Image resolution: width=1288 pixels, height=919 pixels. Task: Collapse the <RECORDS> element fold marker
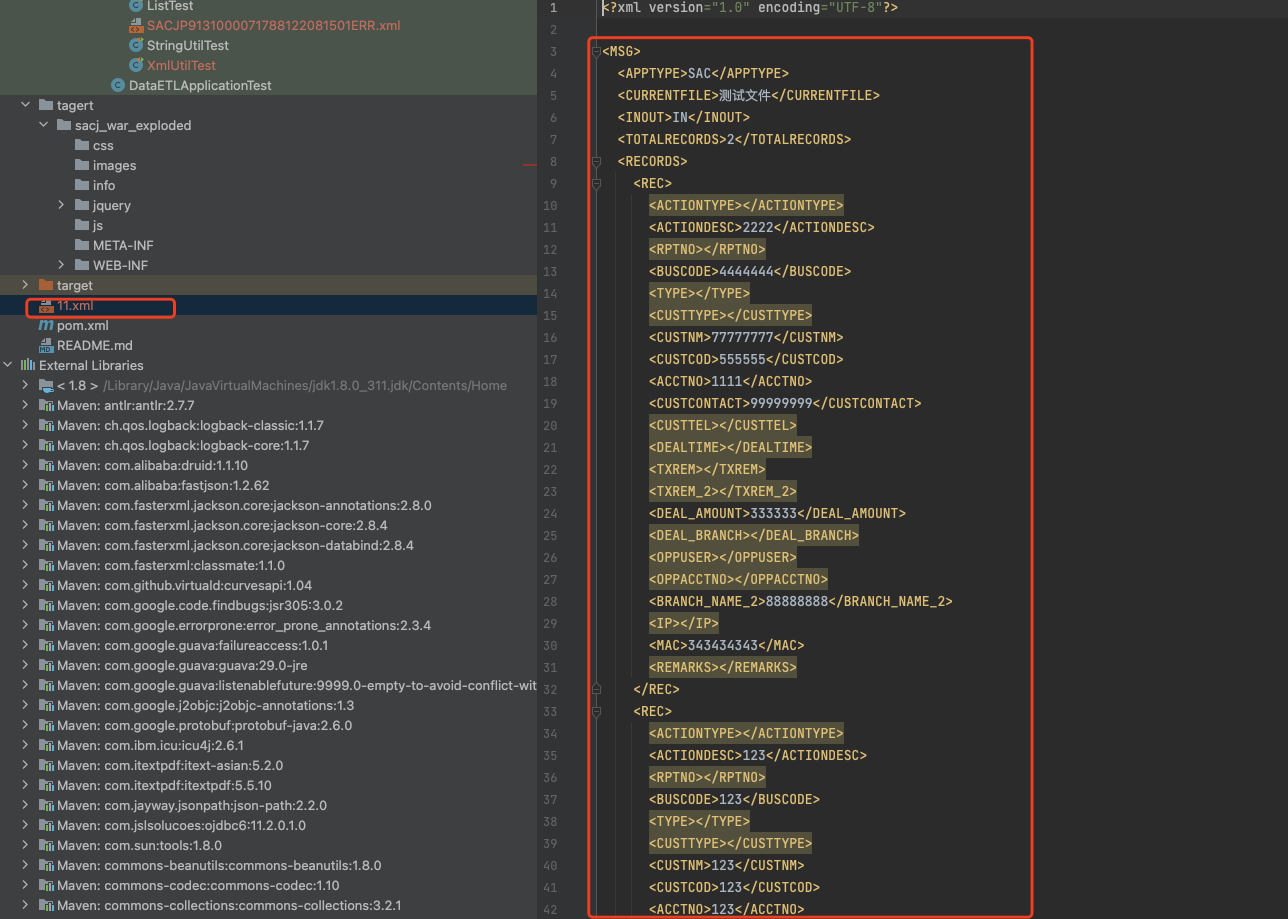click(x=596, y=162)
